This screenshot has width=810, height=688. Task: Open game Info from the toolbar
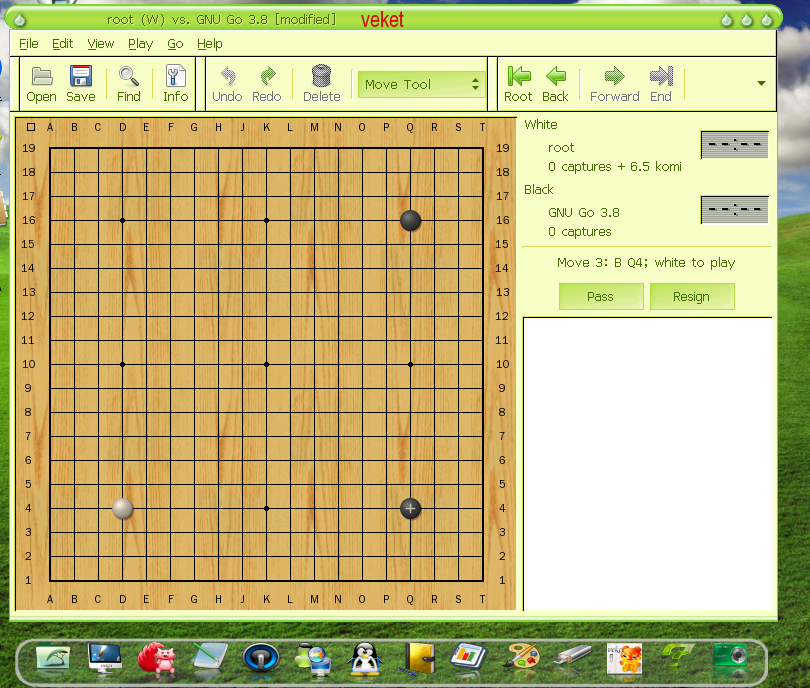(176, 84)
